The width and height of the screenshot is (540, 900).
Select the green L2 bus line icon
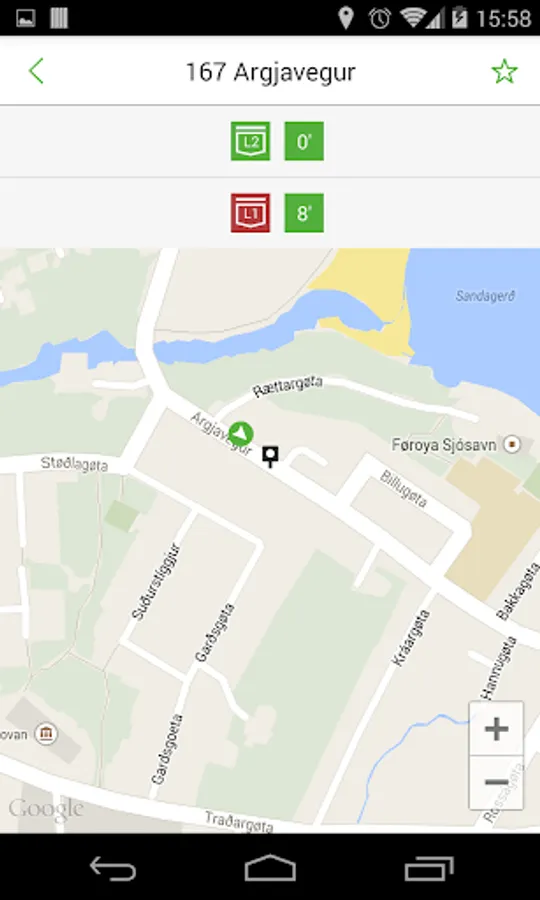[250, 141]
